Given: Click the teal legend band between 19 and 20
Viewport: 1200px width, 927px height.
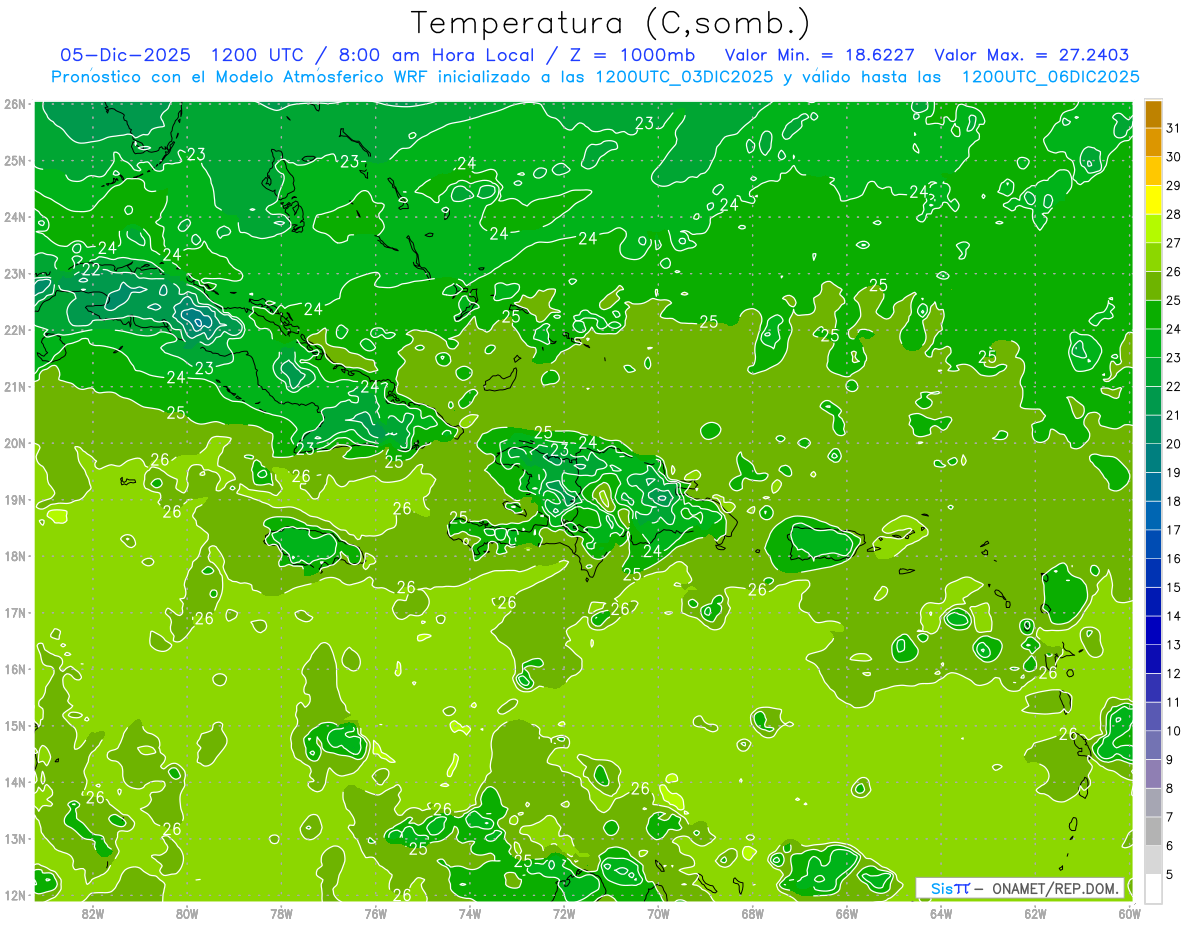Looking at the screenshot, I should coord(1153,458).
